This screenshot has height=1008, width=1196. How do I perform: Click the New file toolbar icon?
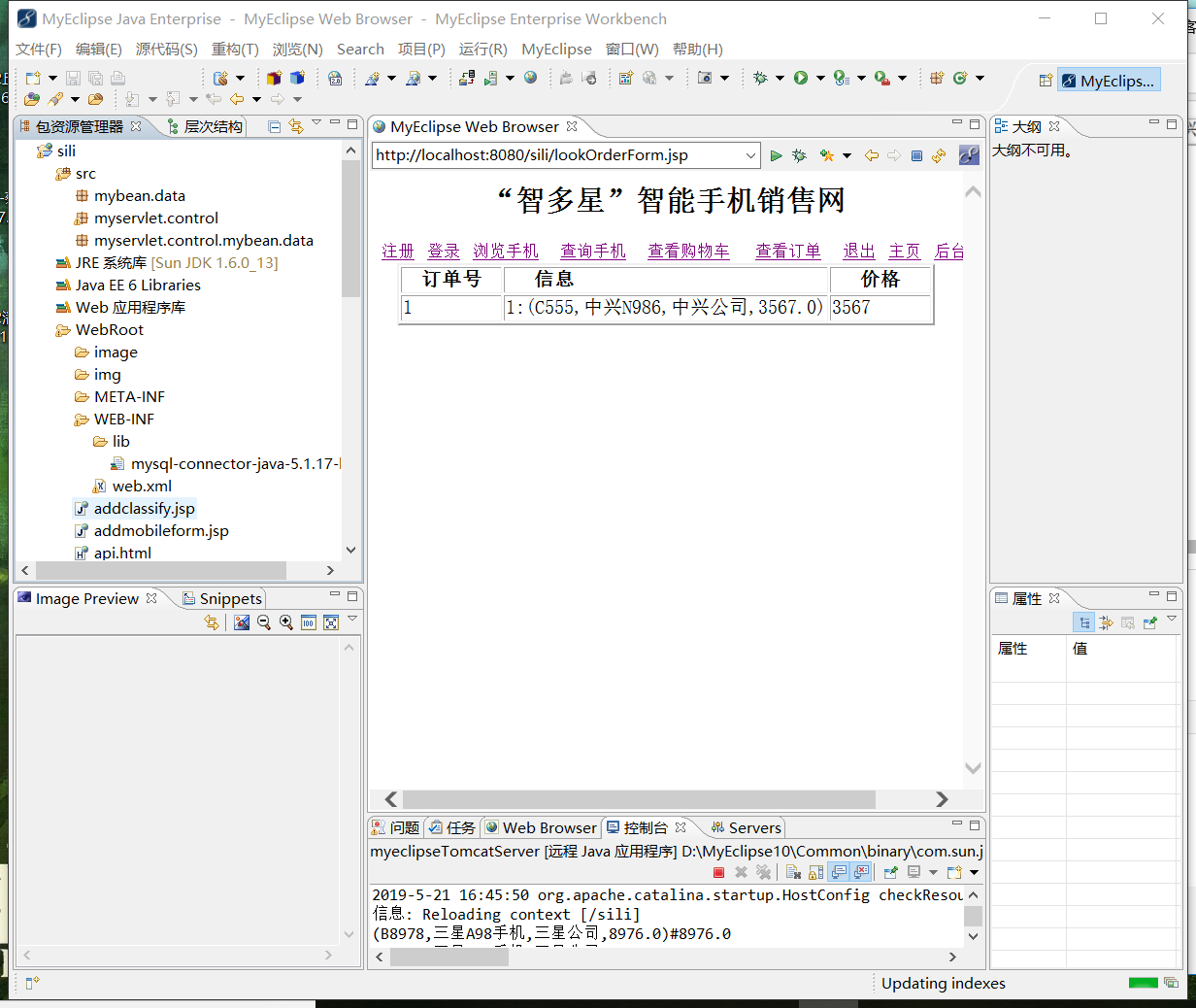(x=33, y=78)
